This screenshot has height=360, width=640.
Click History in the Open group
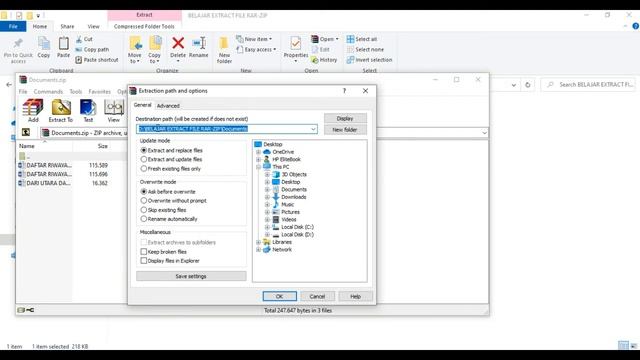(324, 60)
